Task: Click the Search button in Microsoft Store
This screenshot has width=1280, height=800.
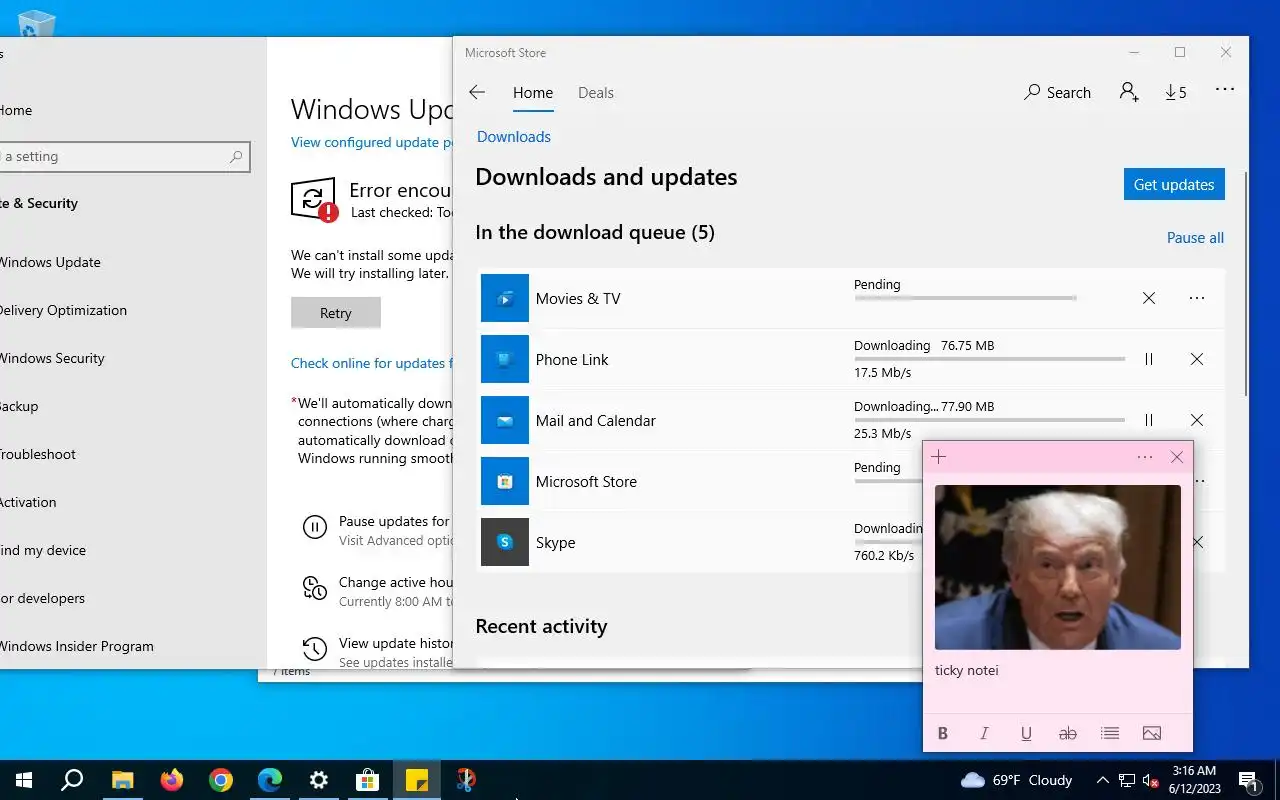Action: pyautogui.click(x=1057, y=92)
